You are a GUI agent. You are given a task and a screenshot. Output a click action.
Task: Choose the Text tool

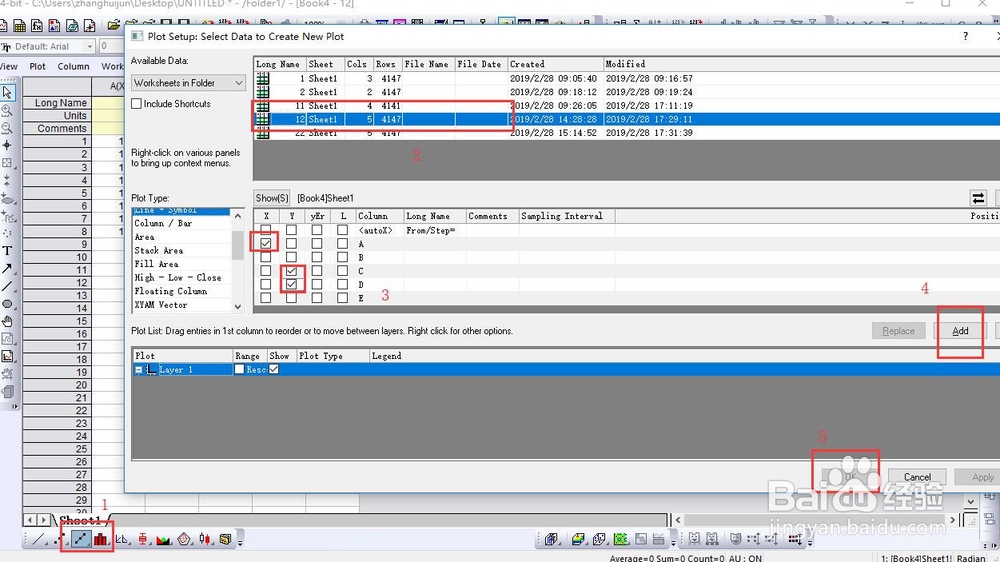7,251
